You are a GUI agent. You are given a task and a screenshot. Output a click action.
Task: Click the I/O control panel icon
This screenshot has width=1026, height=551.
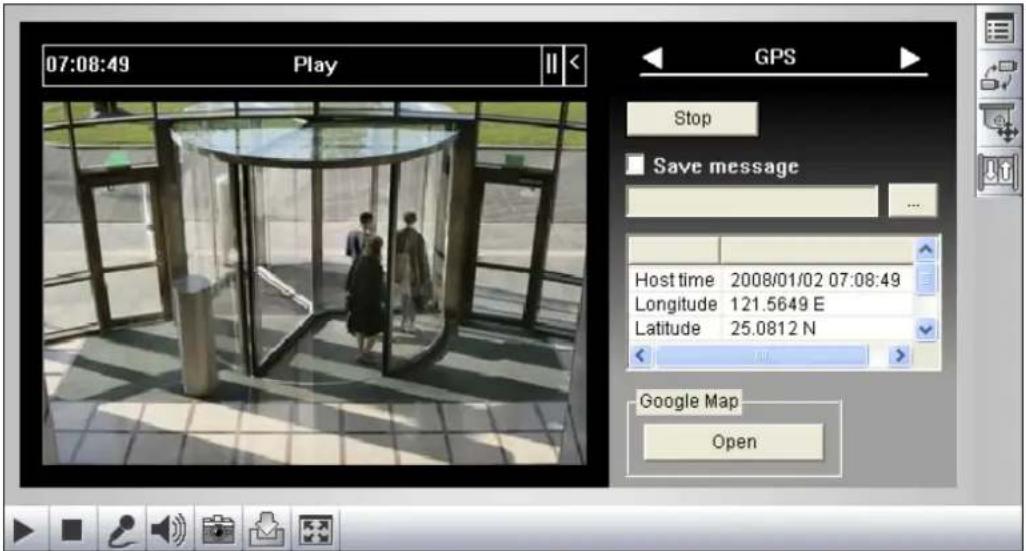click(999, 171)
